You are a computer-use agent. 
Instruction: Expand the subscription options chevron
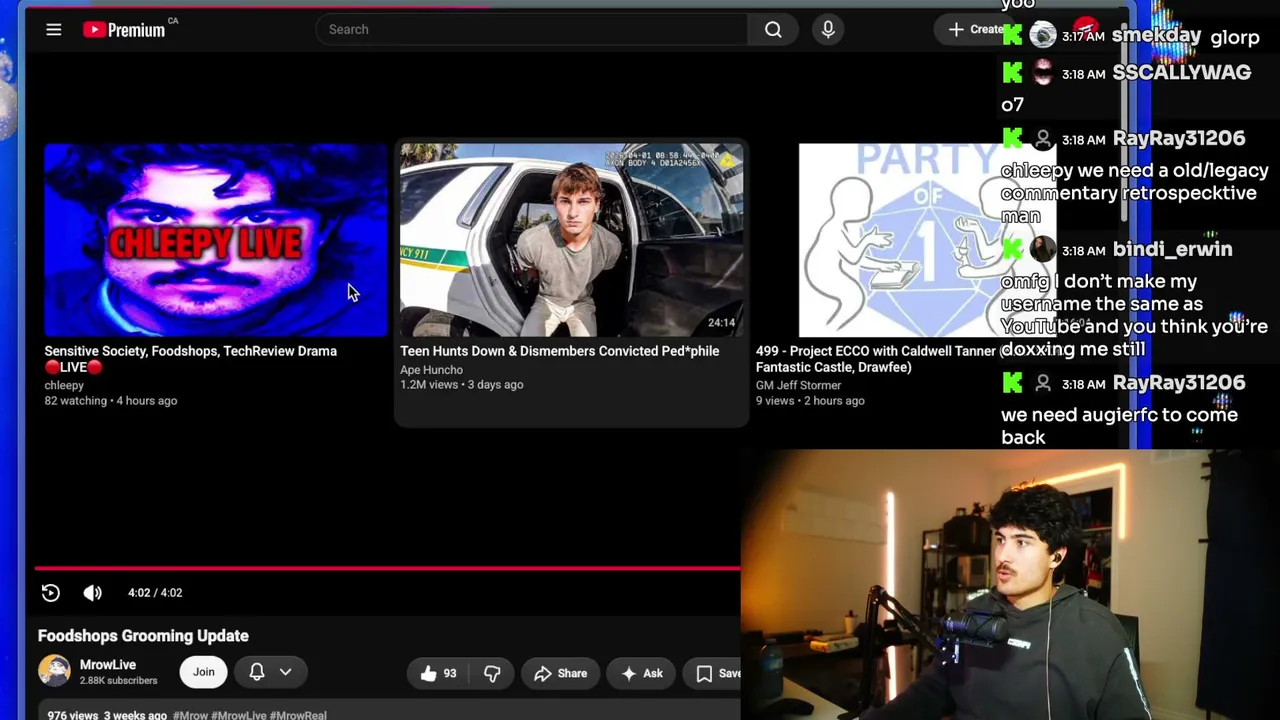point(285,672)
